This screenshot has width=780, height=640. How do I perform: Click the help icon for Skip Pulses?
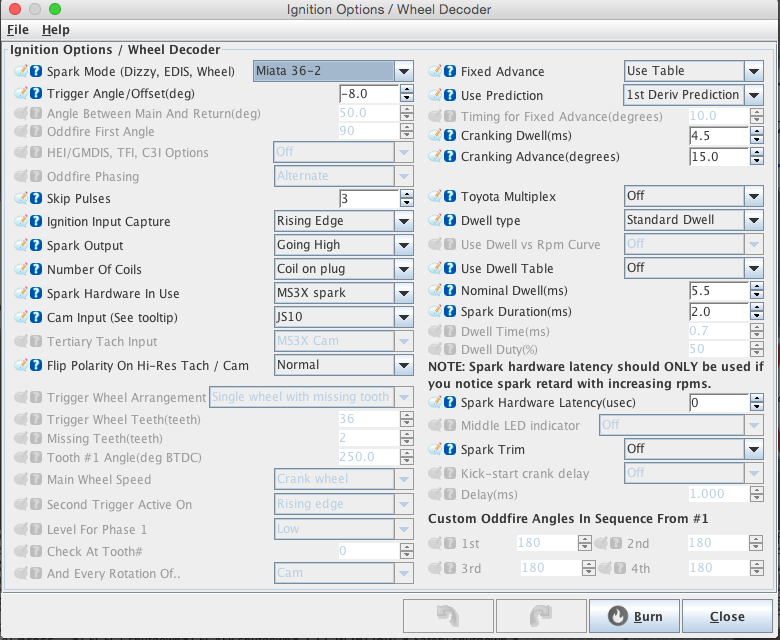(36, 198)
